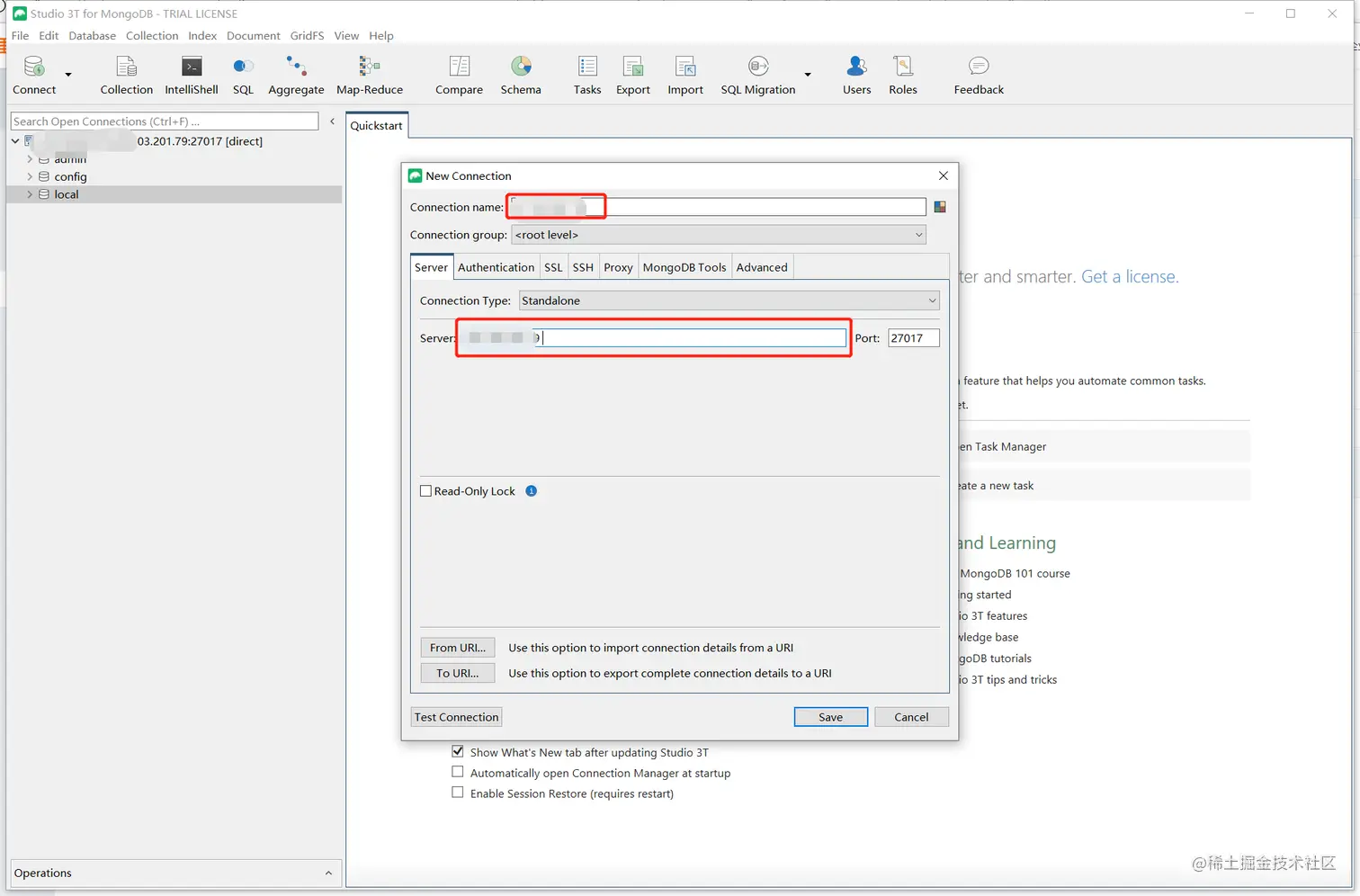The width and height of the screenshot is (1360, 896).
Task: Expand the config database node
Action: [30, 177]
